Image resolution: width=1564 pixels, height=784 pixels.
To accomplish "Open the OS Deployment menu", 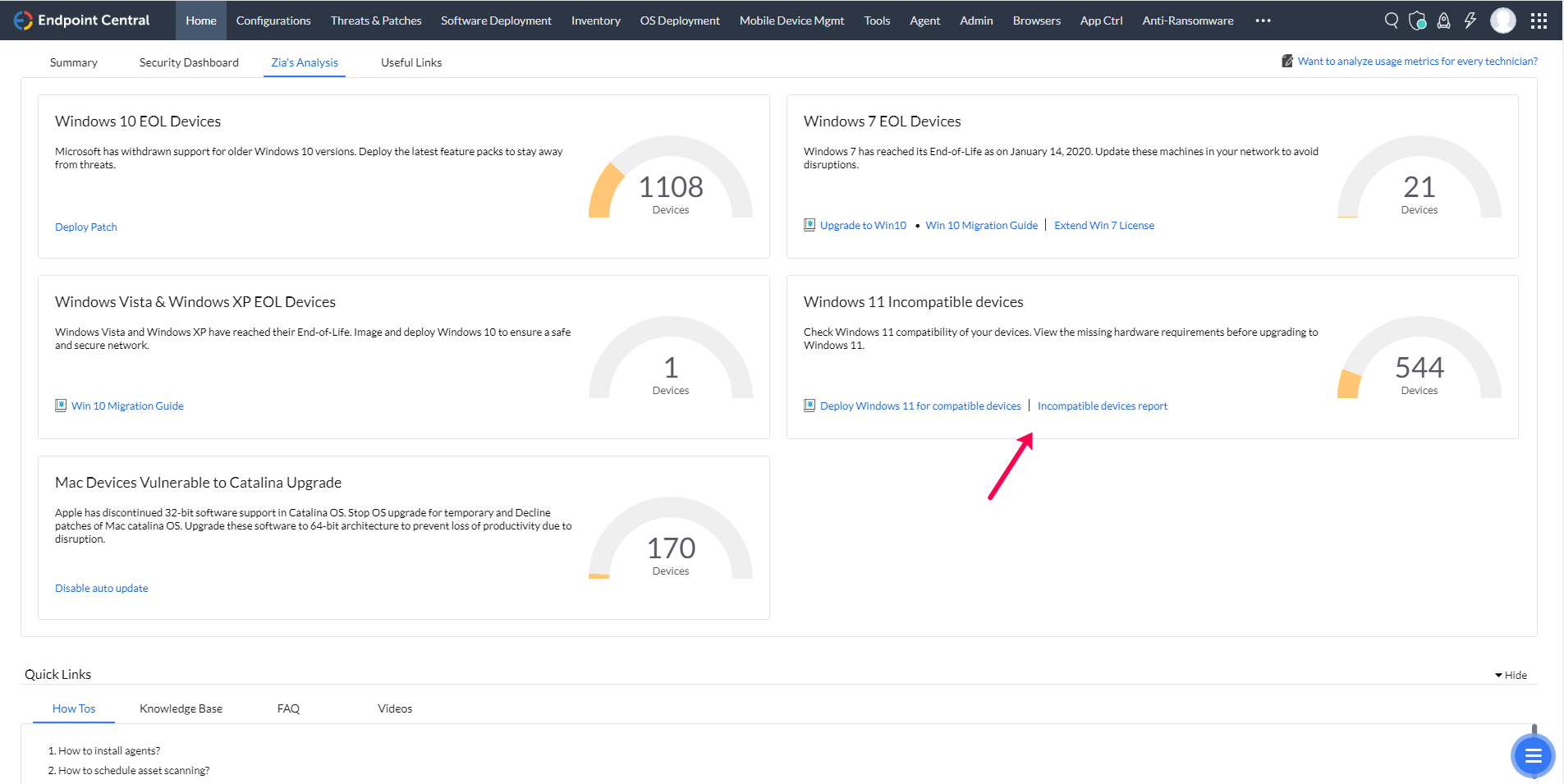I will click(680, 21).
